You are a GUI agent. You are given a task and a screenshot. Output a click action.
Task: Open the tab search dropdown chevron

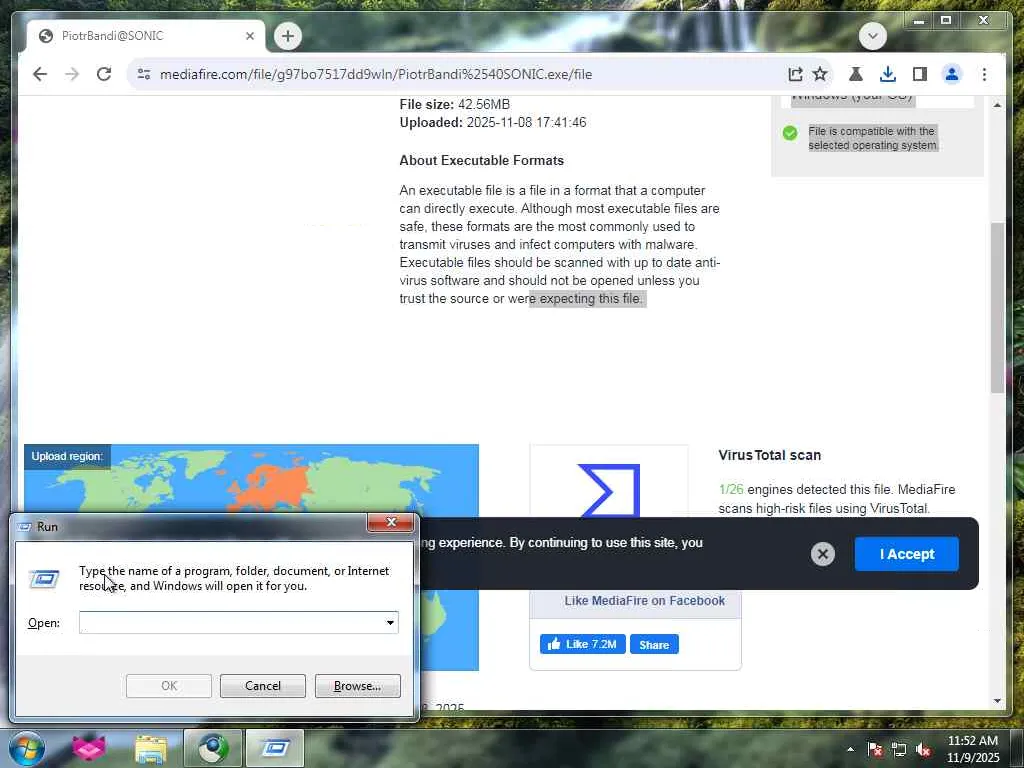[x=872, y=36]
